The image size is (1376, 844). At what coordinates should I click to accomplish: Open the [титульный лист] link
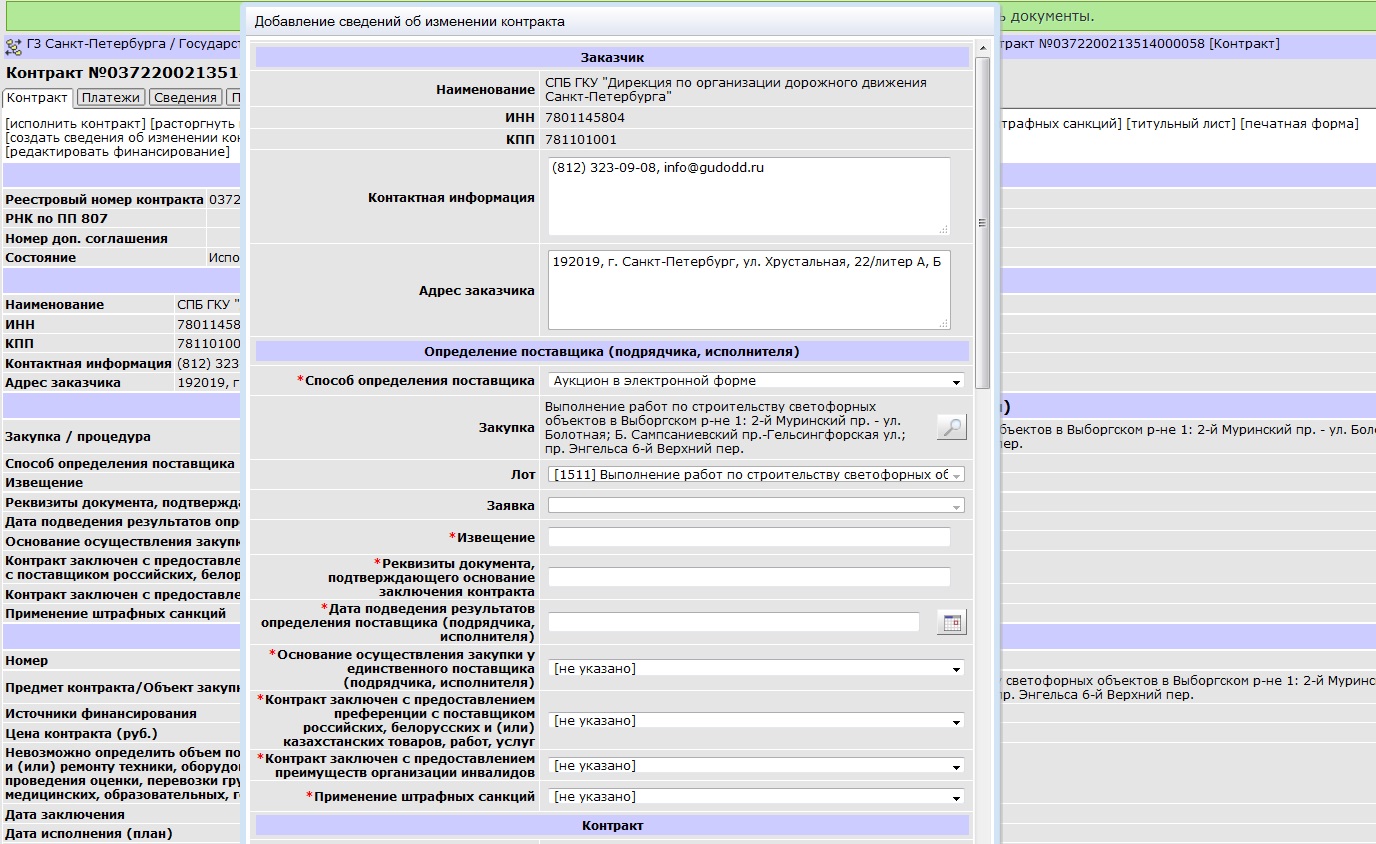(1181, 124)
